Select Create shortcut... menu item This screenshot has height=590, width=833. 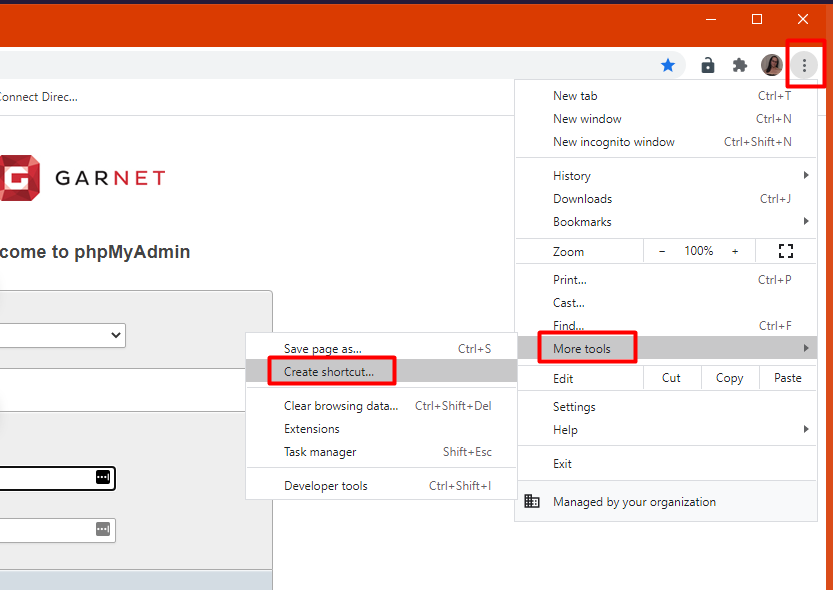329,372
